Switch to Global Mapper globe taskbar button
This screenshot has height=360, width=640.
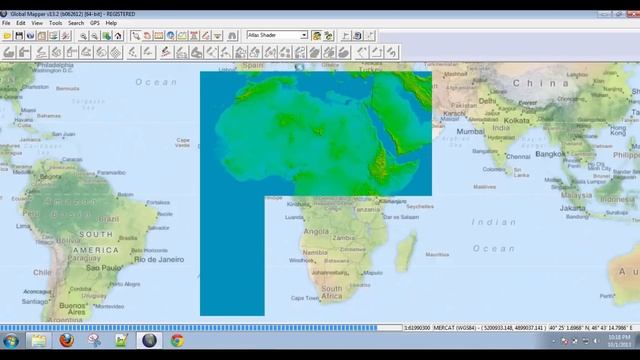[149, 340]
